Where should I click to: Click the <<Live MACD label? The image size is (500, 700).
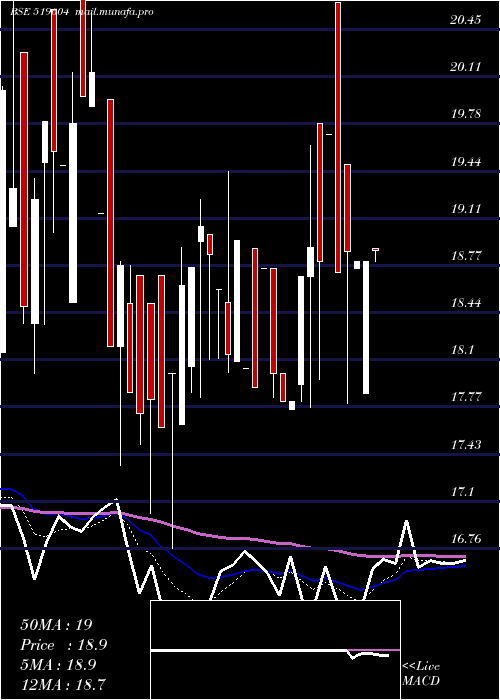421,674
